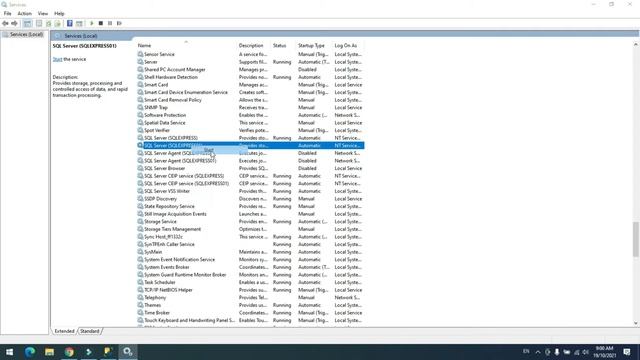The height and width of the screenshot is (360, 640).
Task: Open the notification center icon
Action: 627,352
